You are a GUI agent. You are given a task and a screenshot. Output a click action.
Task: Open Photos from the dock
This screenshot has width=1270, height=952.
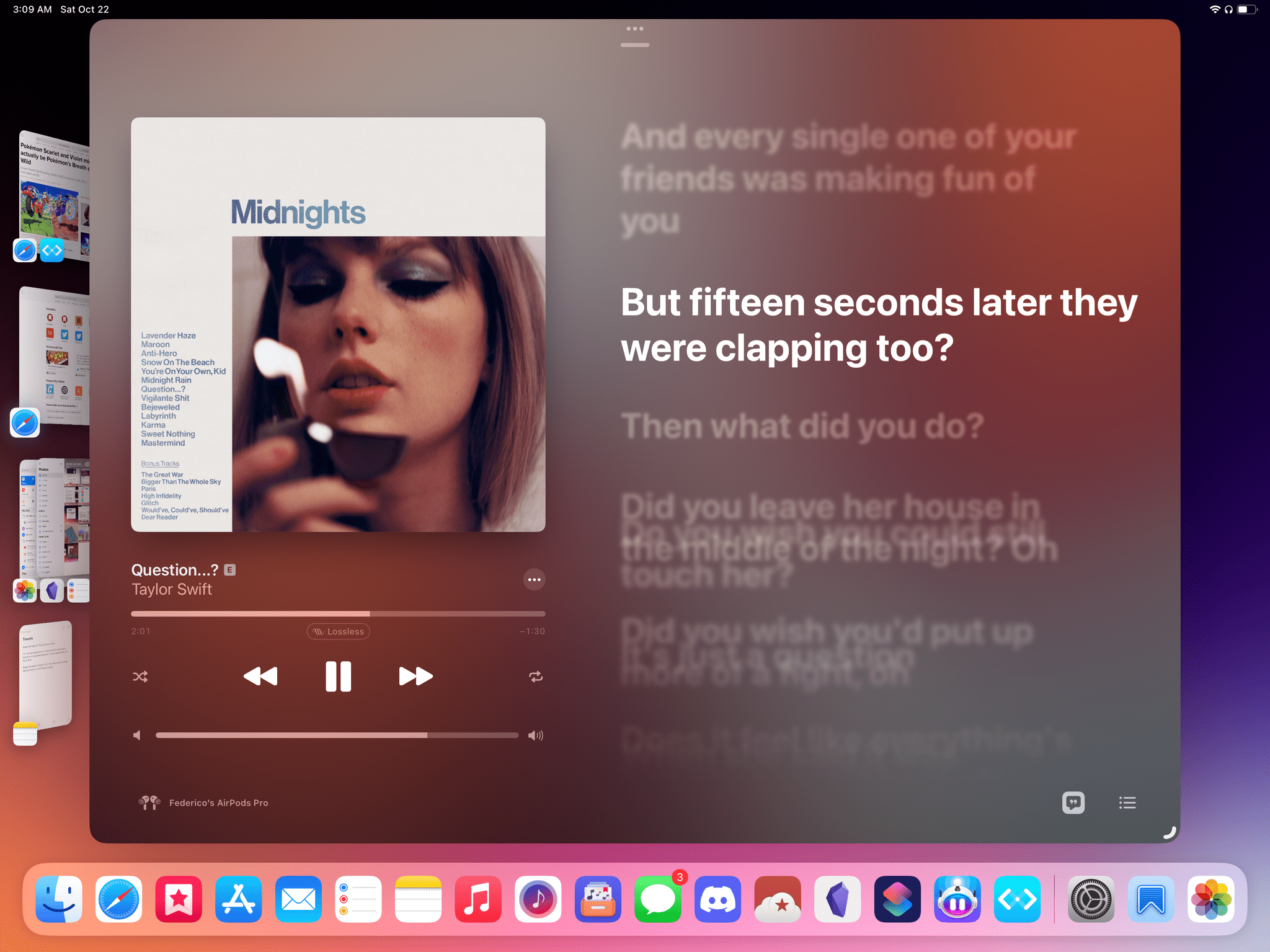pyautogui.click(x=1210, y=899)
